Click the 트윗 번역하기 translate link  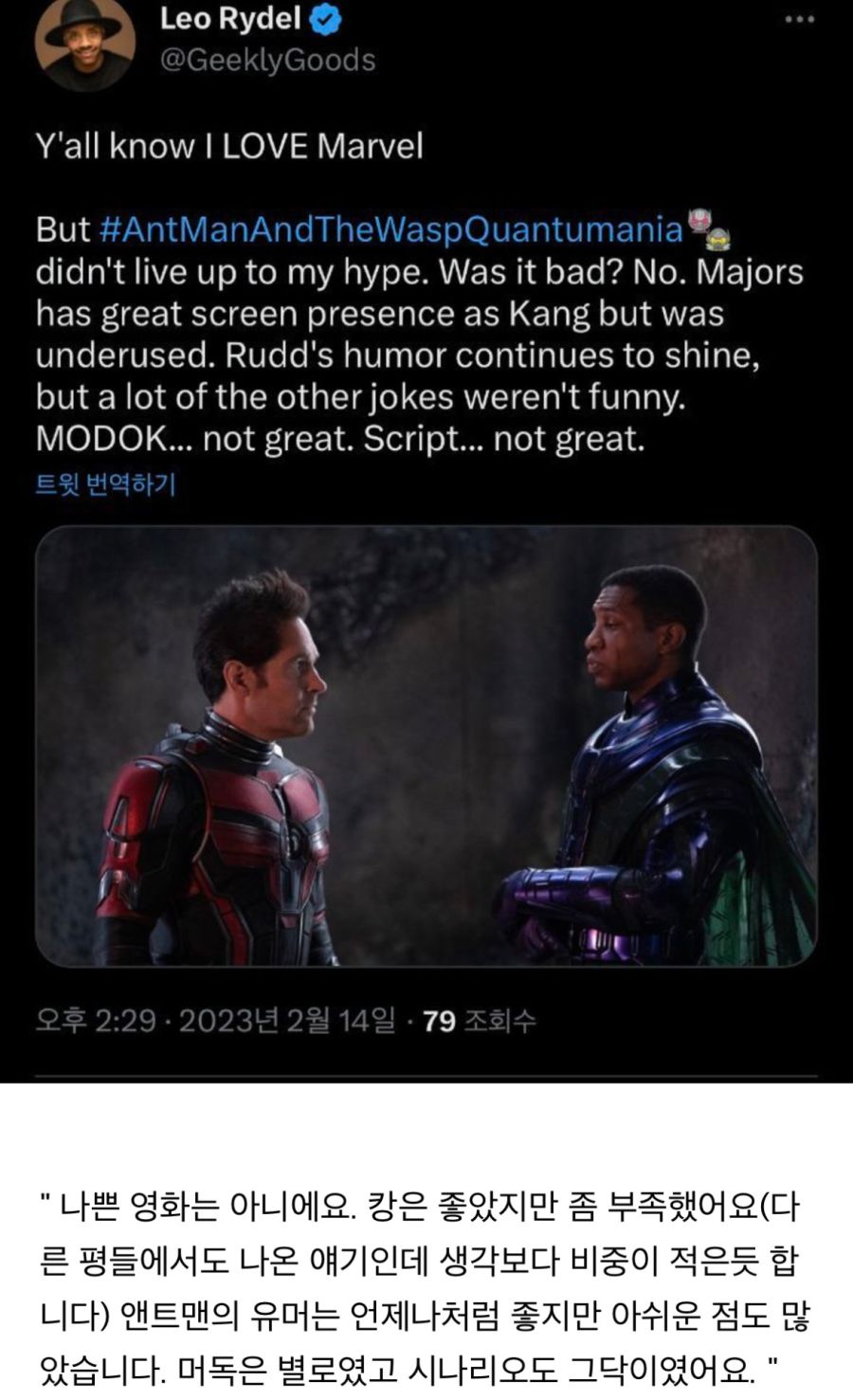[x=105, y=484]
